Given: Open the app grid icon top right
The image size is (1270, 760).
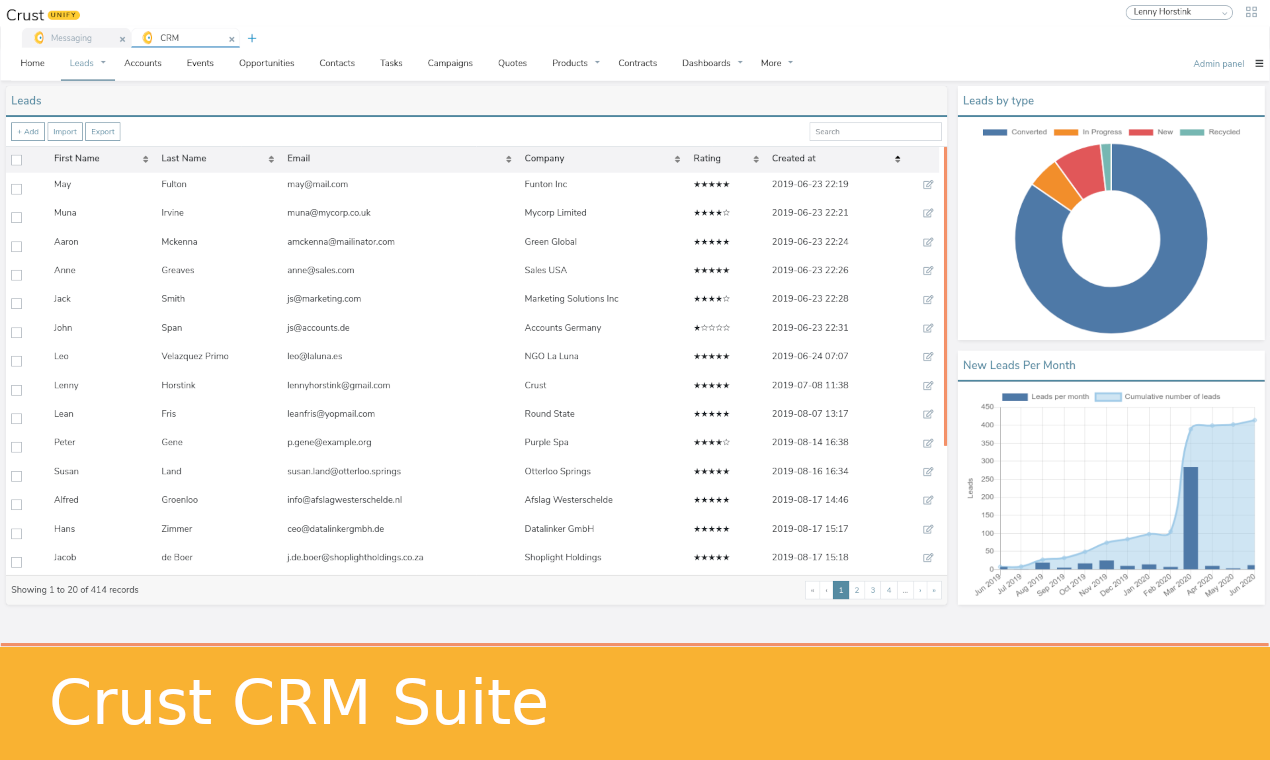Looking at the screenshot, I should [x=1252, y=12].
